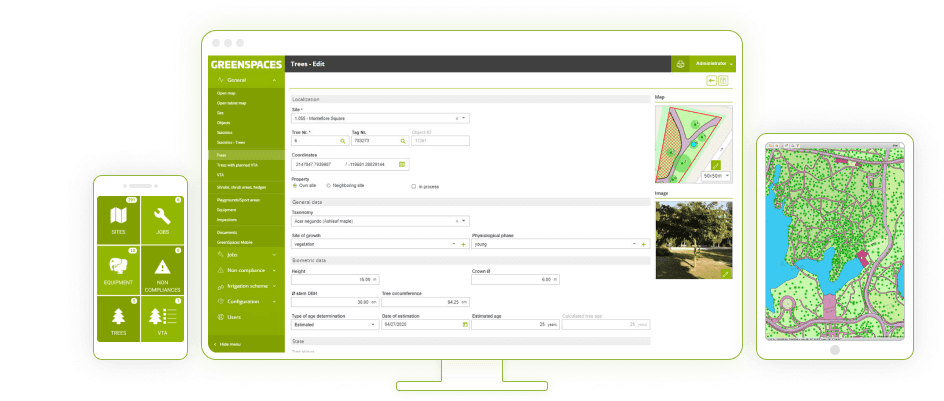Viewport: 944px width, 401px height.
Task: Expand the Non compliance menu section
Action: pos(246,270)
